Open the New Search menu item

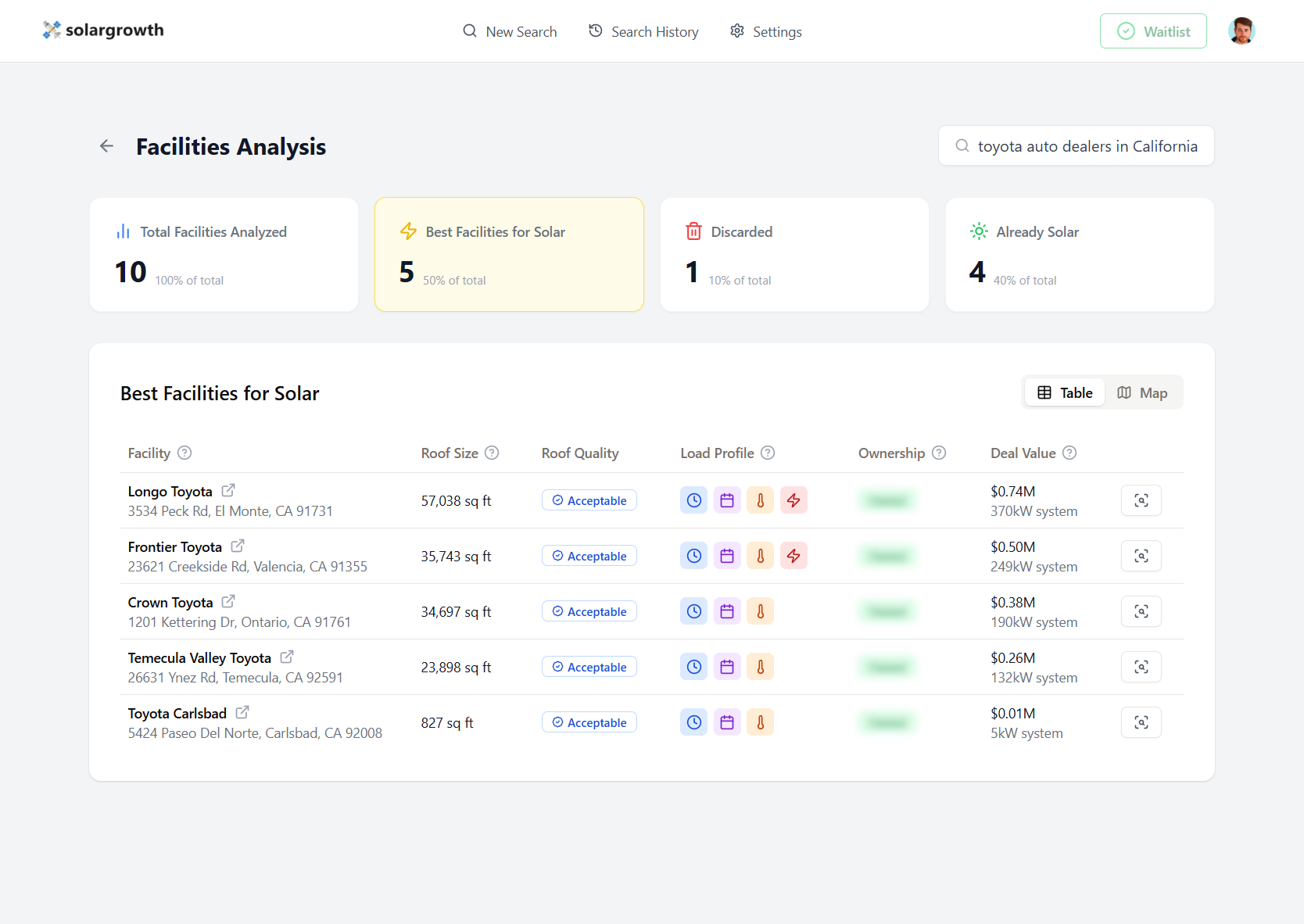coord(510,31)
